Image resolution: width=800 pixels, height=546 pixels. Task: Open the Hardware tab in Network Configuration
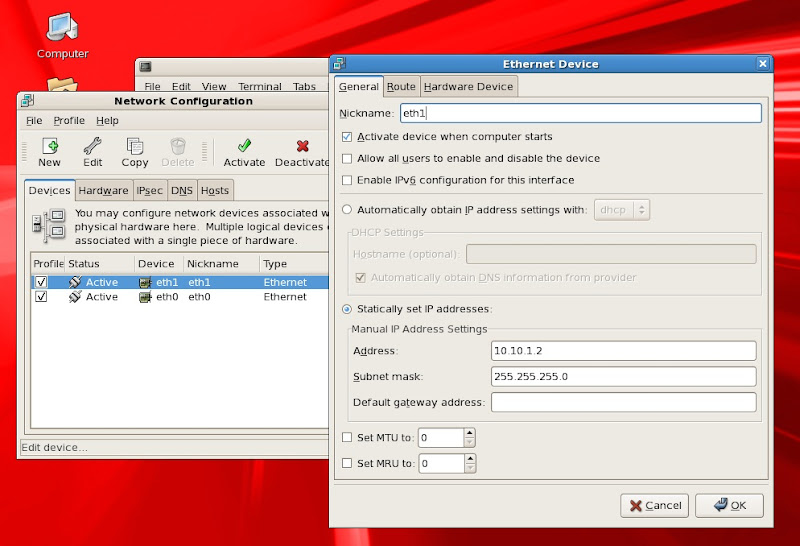click(104, 190)
